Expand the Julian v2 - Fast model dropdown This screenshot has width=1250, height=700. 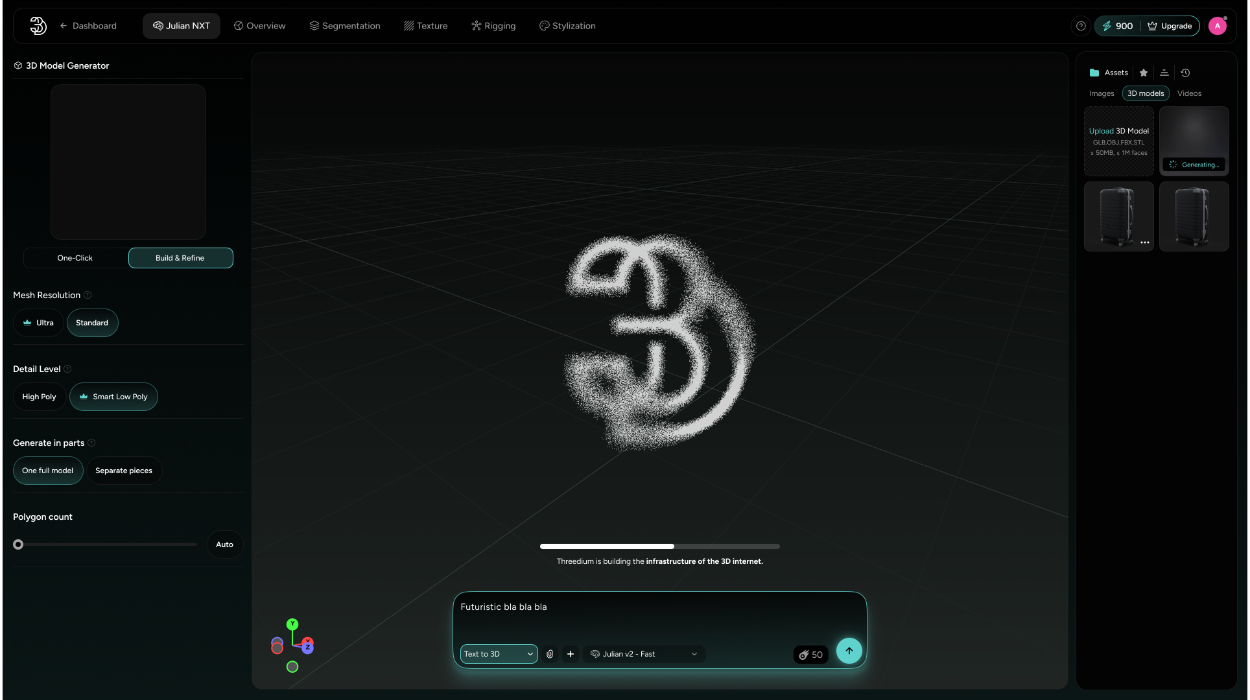point(644,654)
